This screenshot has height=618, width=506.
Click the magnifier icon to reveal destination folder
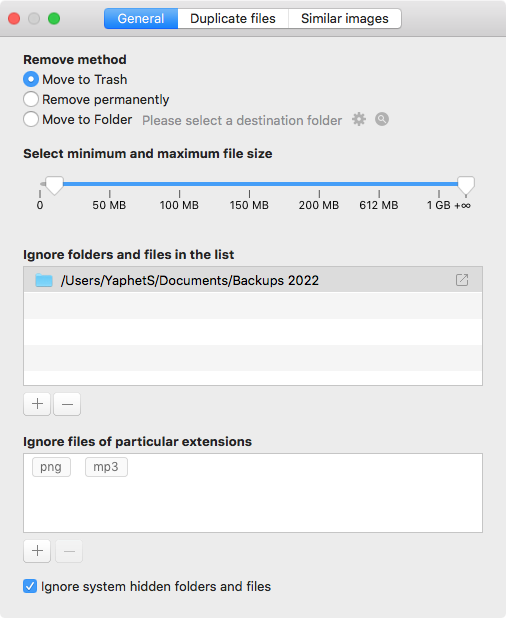click(x=381, y=119)
